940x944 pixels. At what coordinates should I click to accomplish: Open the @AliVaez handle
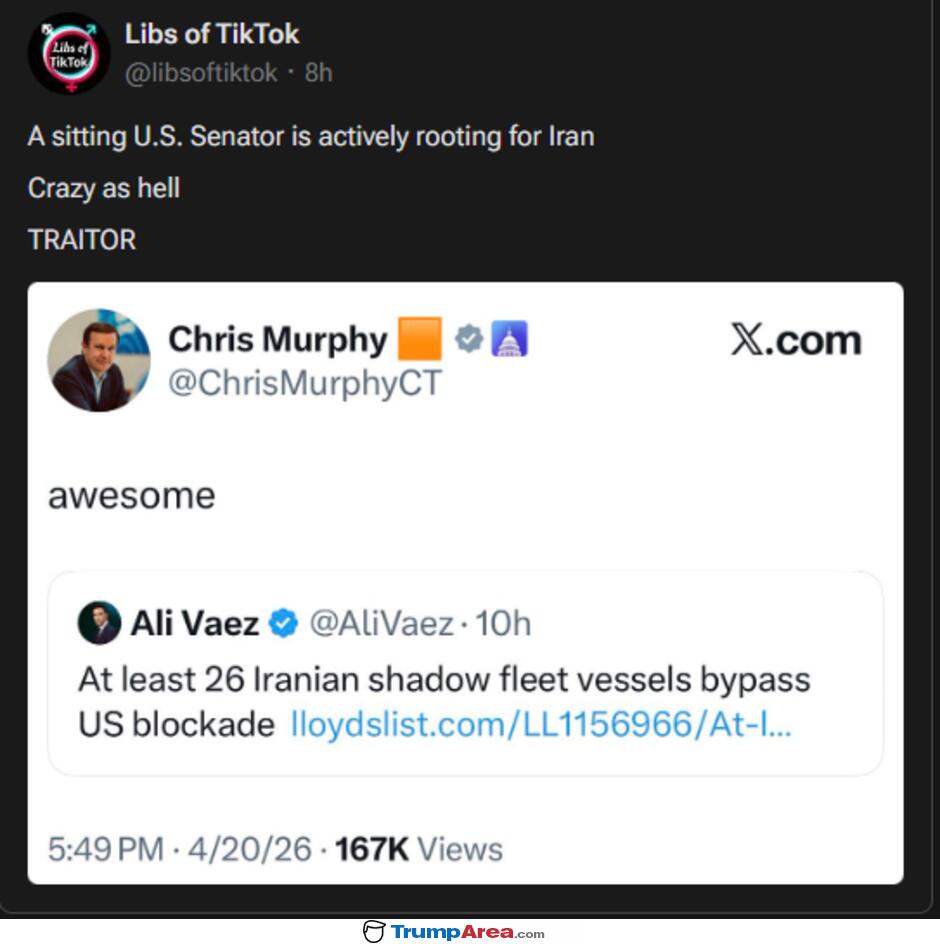(x=381, y=624)
